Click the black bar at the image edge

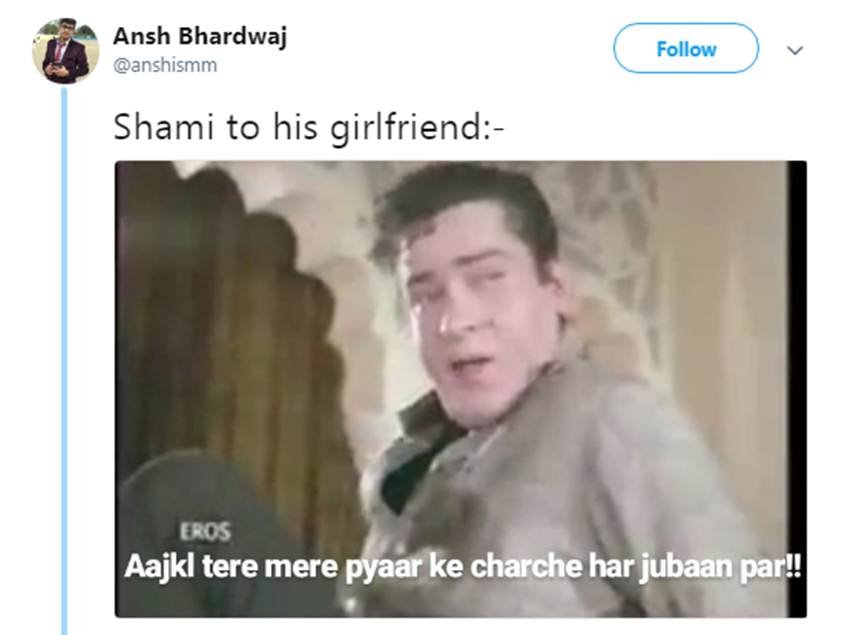[x=797, y=389]
